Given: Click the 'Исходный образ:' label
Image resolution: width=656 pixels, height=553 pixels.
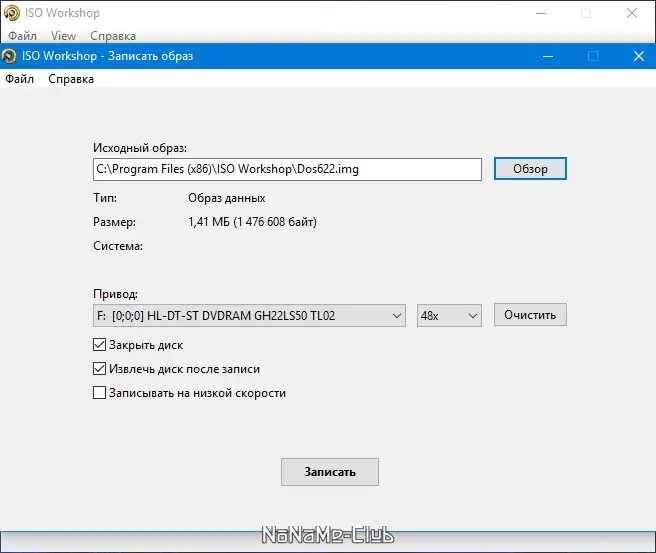Looking at the screenshot, I should click(x=140, y=148).
